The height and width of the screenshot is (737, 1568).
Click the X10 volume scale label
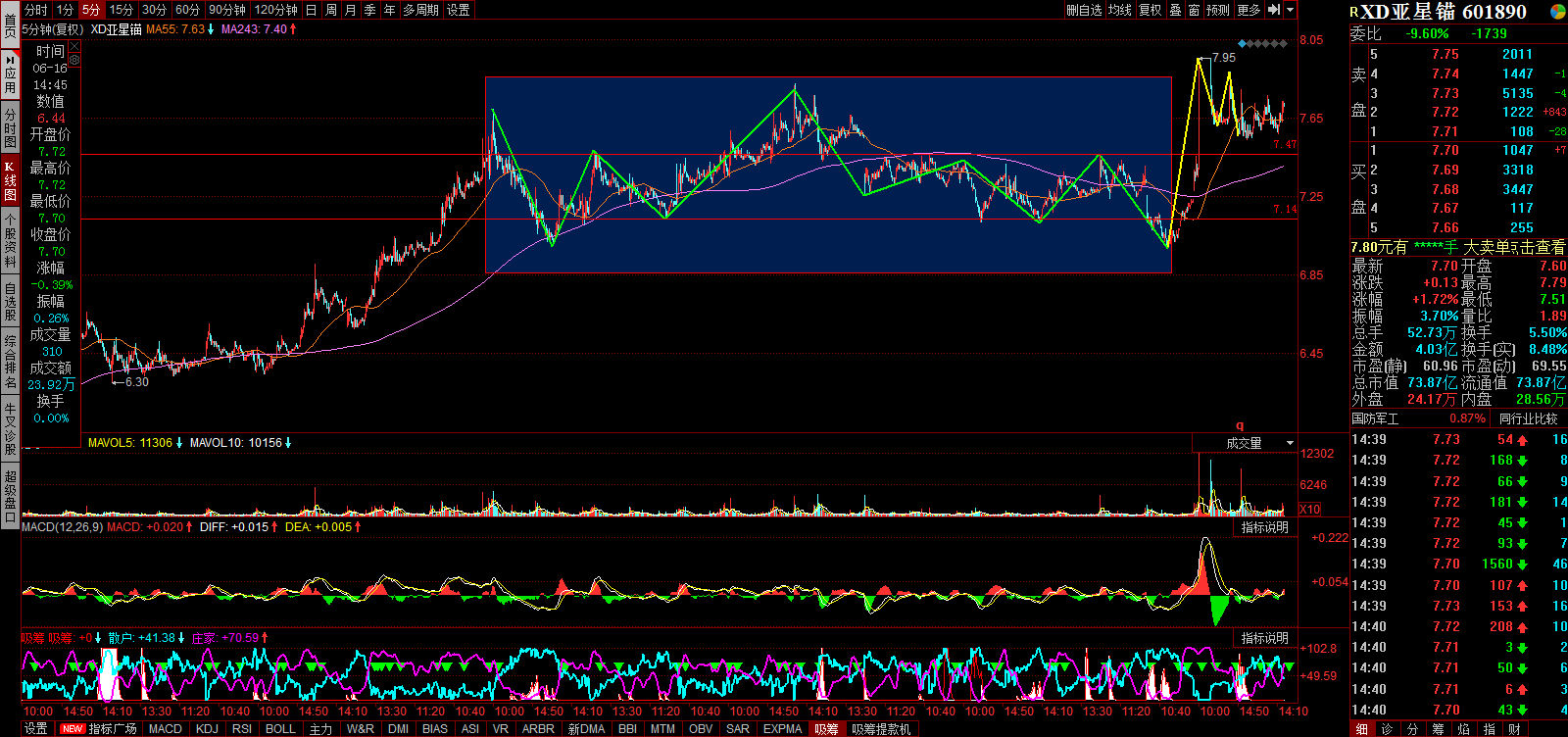[1310, 510]
